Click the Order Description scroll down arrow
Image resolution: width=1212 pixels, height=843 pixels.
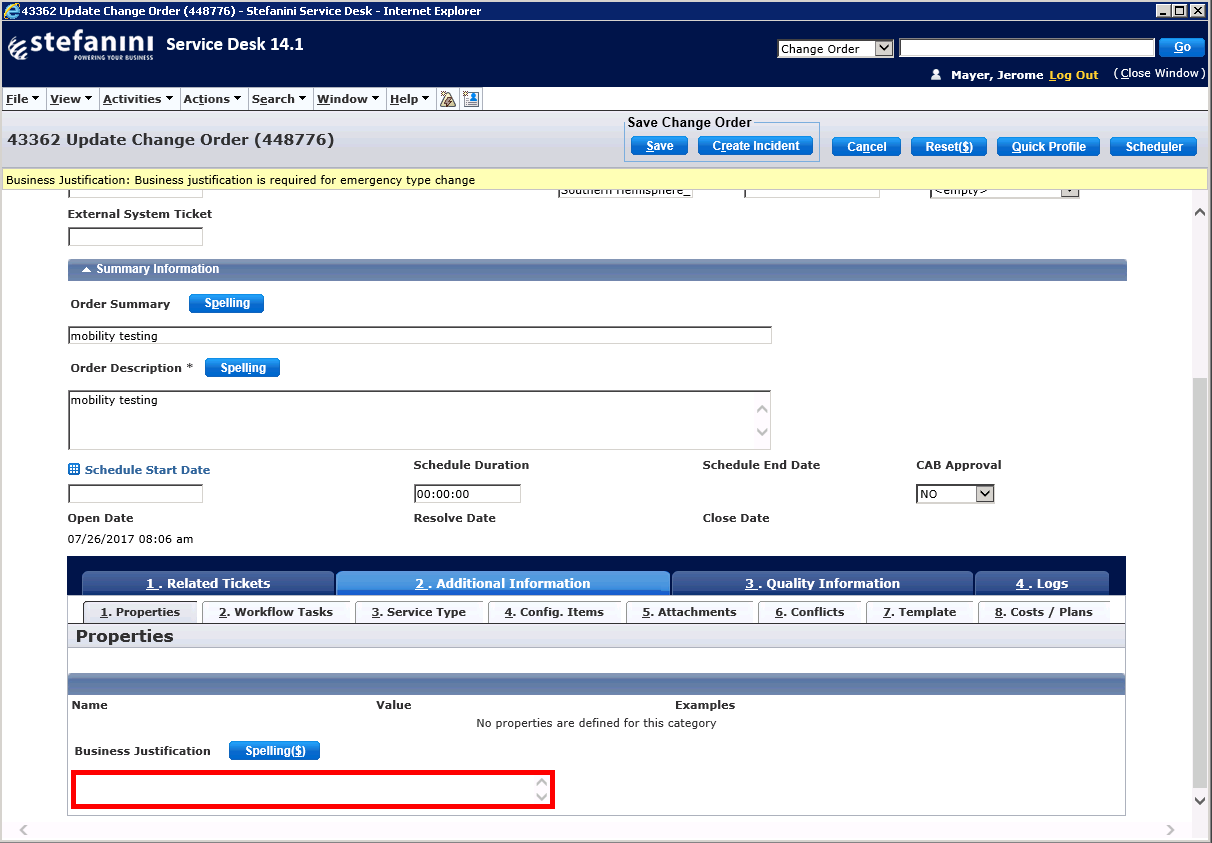click(x=763, y=433)
